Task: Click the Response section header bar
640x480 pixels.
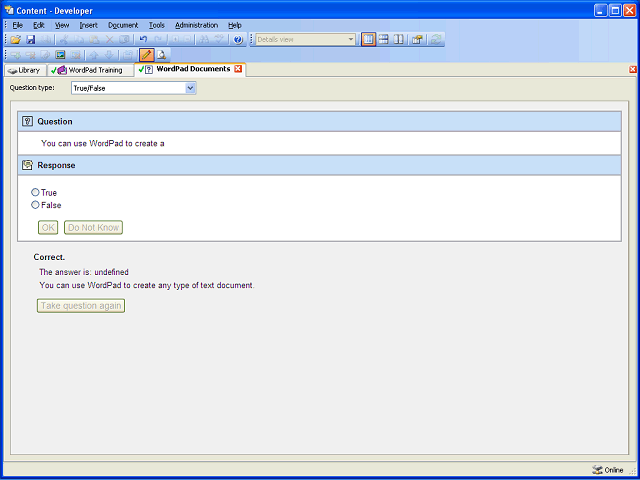Action: pyautogui.click(x=320, y=165)
